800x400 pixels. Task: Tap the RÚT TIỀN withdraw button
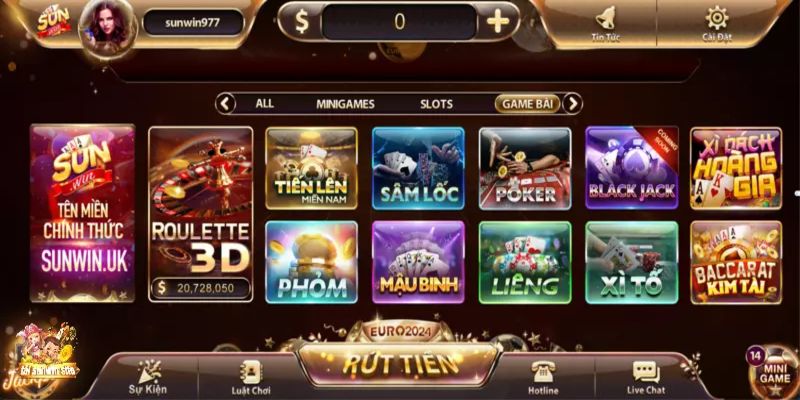click(399, 363)
